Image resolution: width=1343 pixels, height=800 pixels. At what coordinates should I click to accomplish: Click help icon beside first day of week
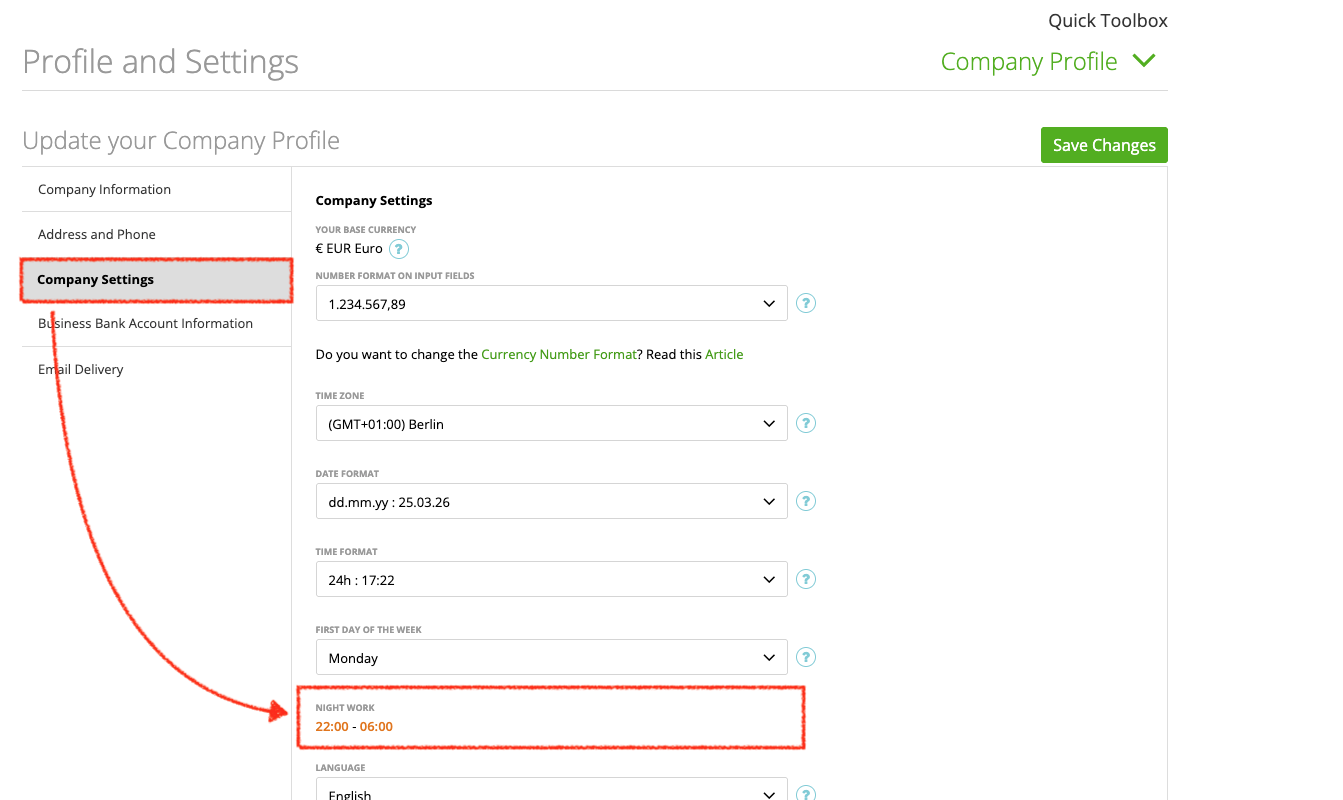(806, 657)
